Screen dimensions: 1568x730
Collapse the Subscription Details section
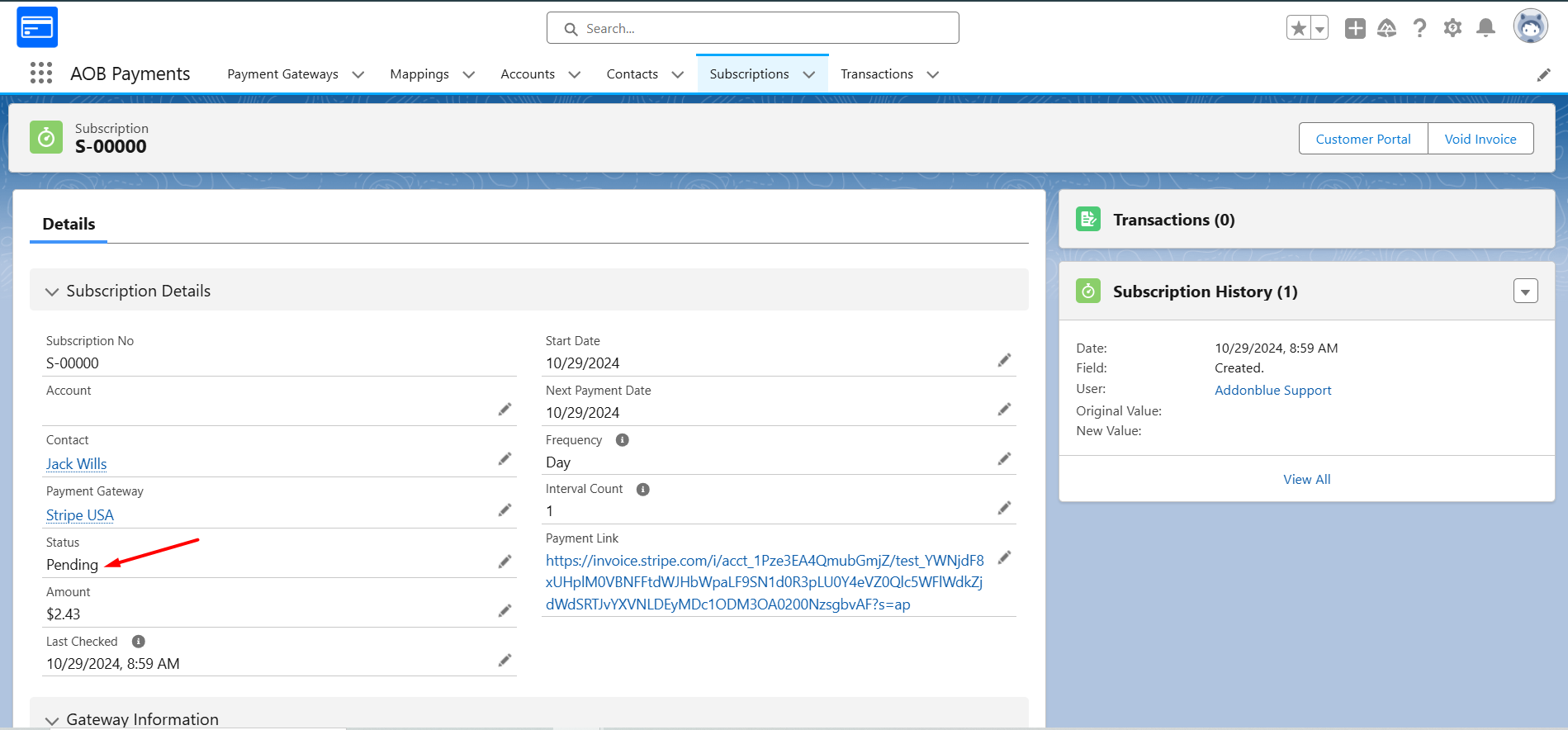[x=52, y=292]
